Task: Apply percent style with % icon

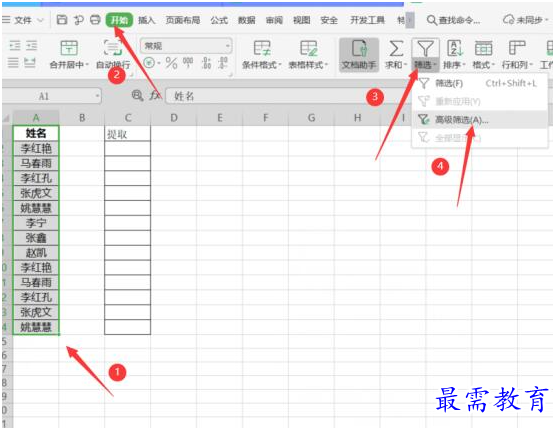Action: click(x=171, y=63)
